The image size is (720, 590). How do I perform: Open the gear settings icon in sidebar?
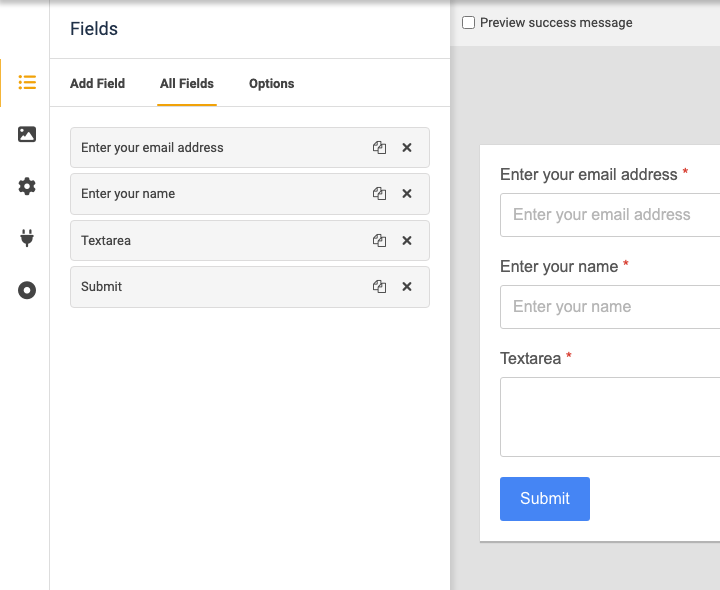point(27,186)
